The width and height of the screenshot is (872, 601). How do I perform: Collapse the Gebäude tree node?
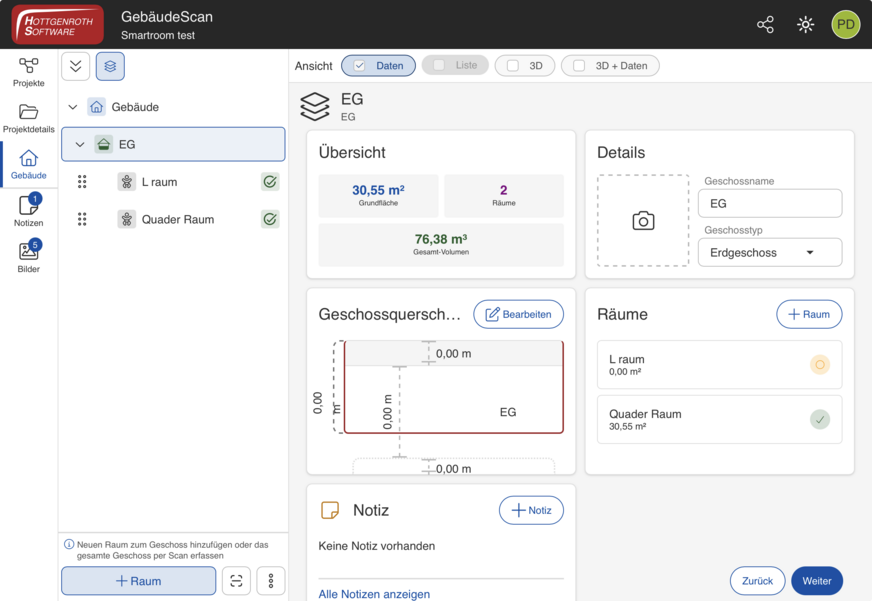73,107
